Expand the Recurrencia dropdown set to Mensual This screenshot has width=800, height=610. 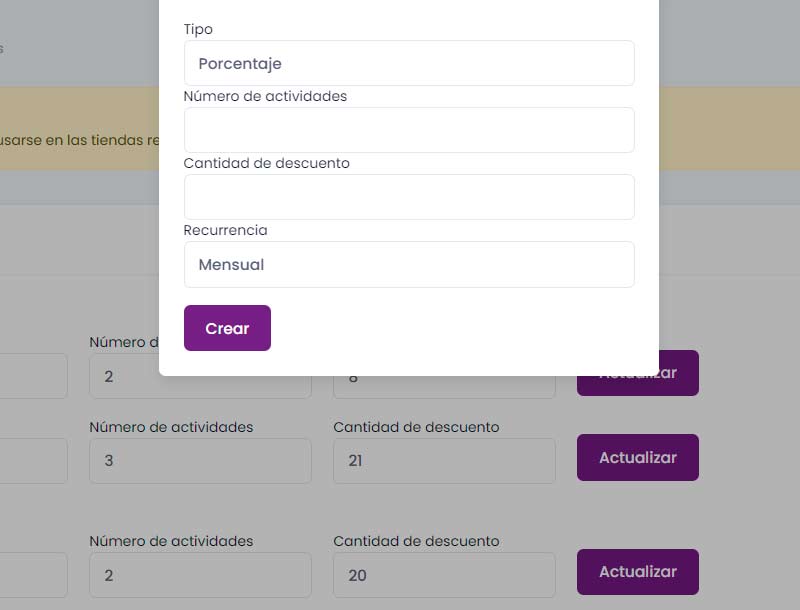[409, 265]
